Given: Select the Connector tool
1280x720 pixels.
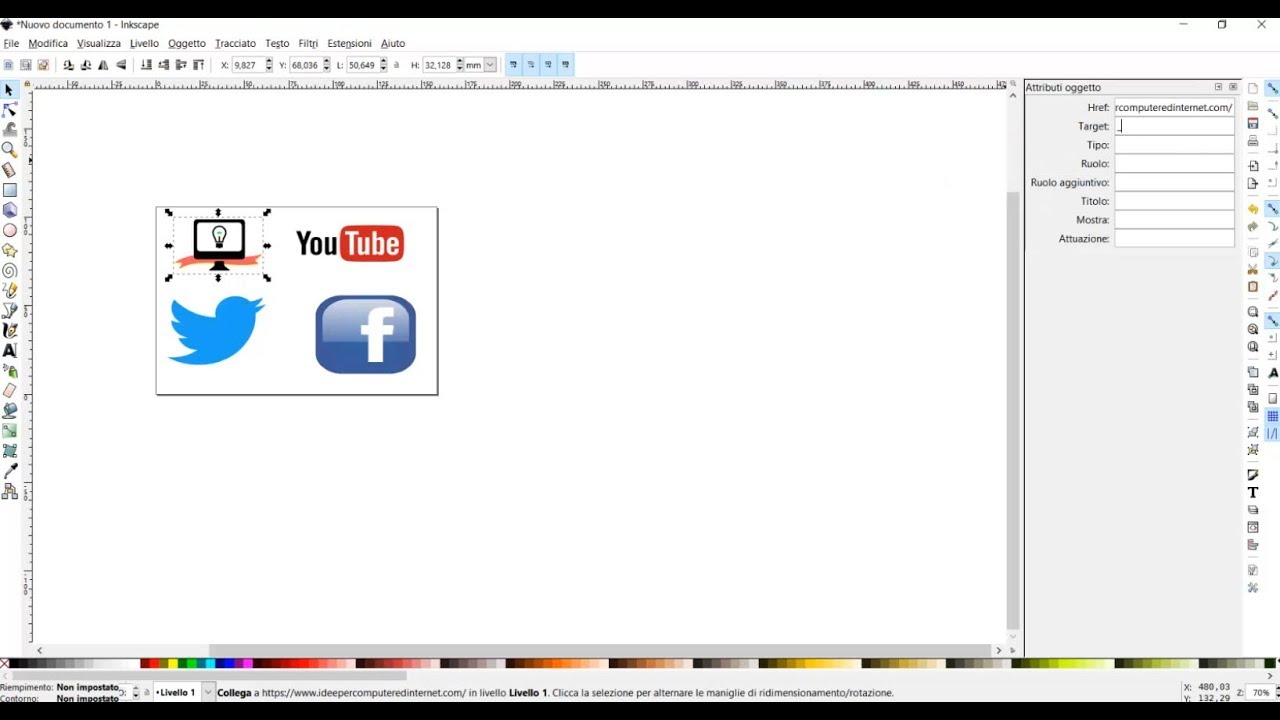Looking at the screenshot, I should pyautogui.click(x=9, y=491).
